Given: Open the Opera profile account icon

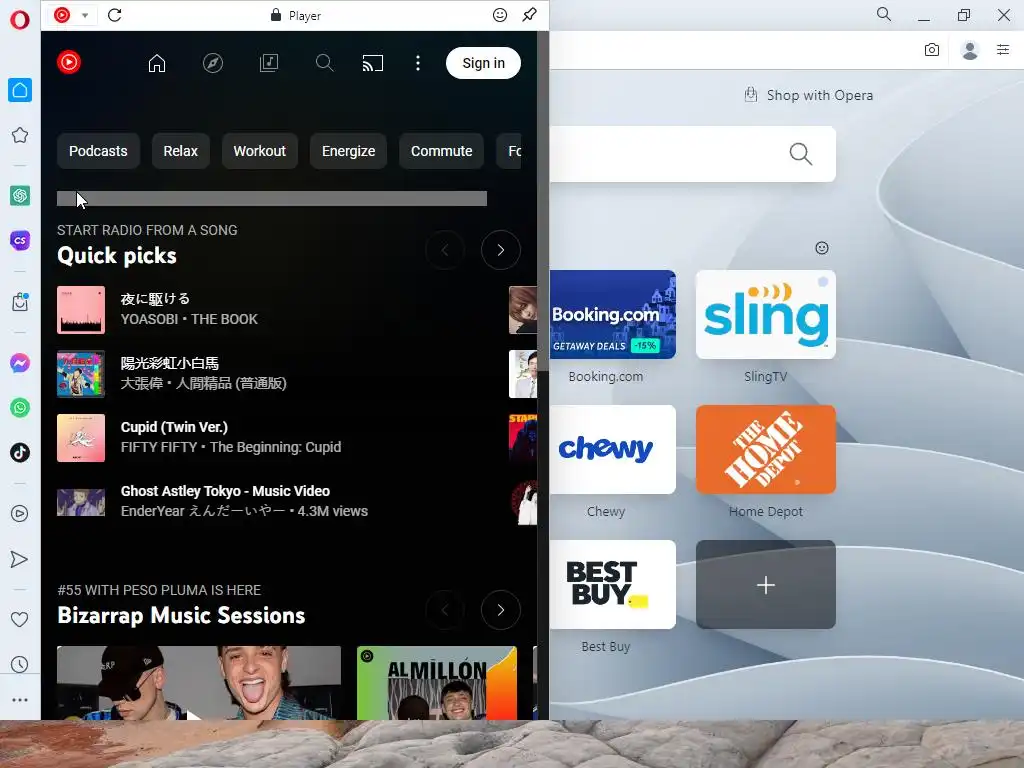Looking at the screenshot, I should (x=970, y=50).
